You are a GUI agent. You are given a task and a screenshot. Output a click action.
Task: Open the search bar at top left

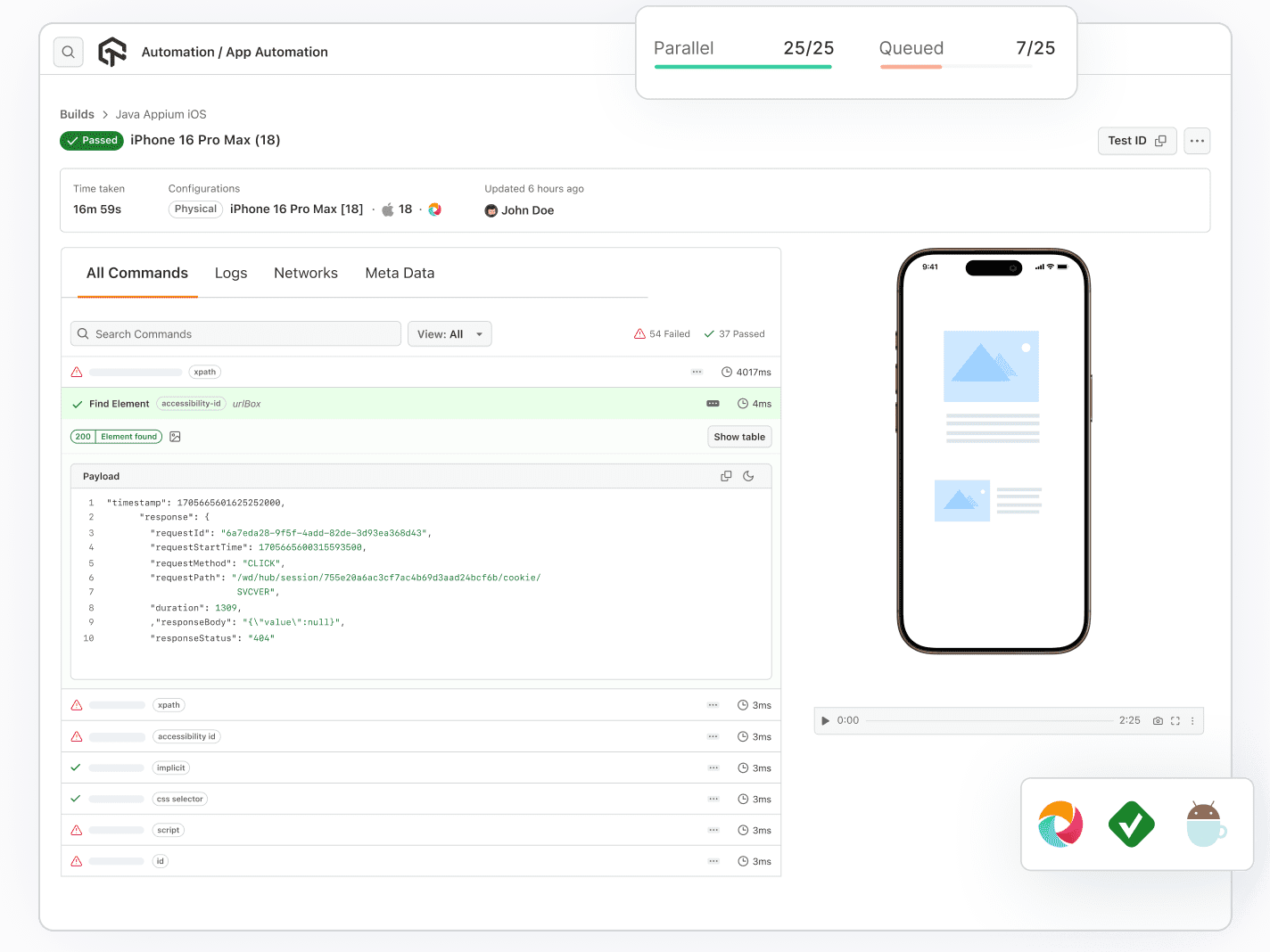pyautogui.click(x=68, y=52)
